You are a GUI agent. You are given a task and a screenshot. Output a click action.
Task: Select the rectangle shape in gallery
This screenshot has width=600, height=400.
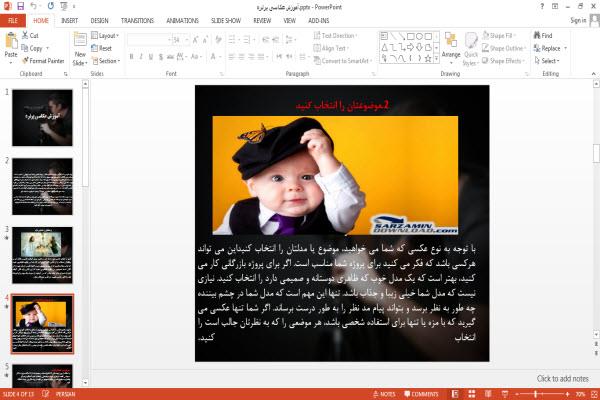(411, 36)
